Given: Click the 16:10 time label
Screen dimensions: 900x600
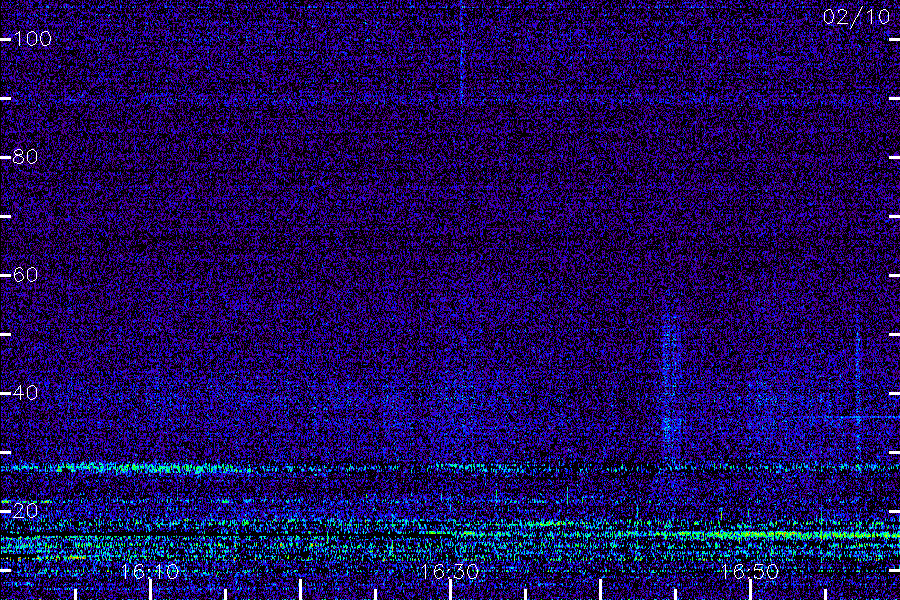Looking at the screenshot, I should coord(150,571).
